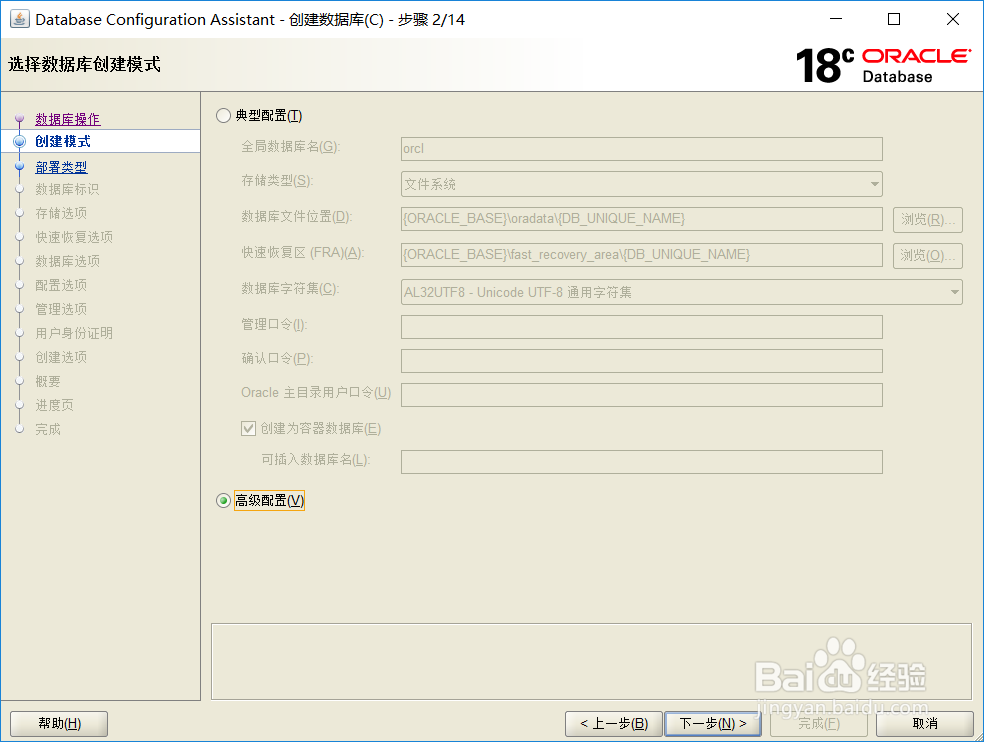Select the 数据库操作 step link
Screen dimensions: 984x742
(x=67, y=118)
